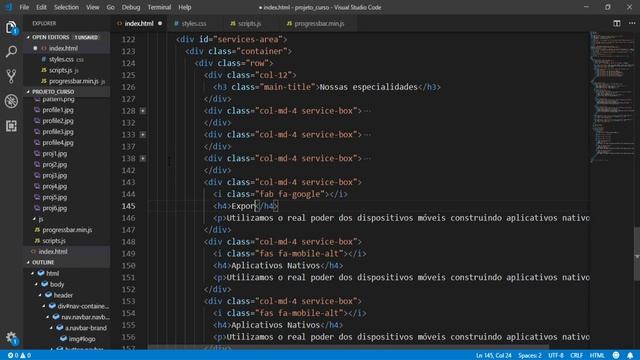
Task: Select profile1.jpg in the file tree
Action: (58, 110)
